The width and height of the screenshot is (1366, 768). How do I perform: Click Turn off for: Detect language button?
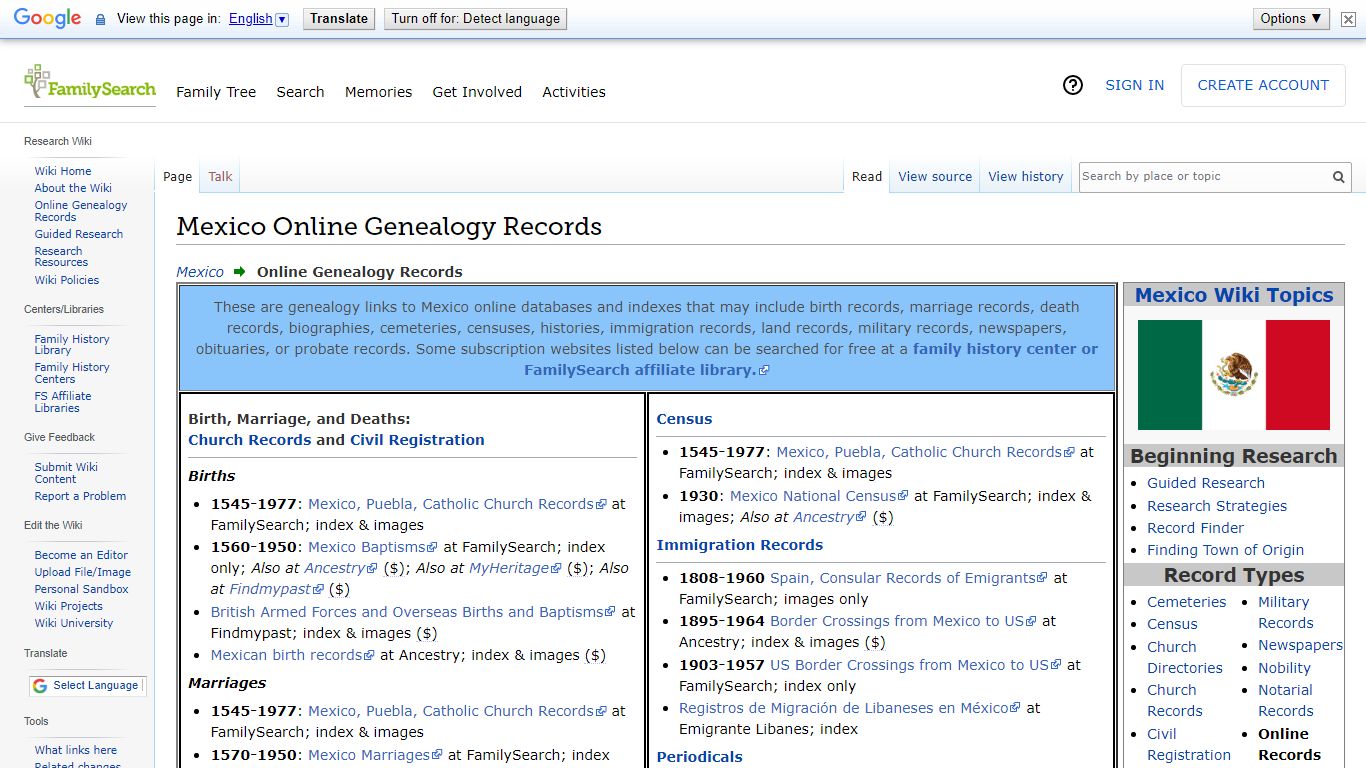[x=475, y=18]
